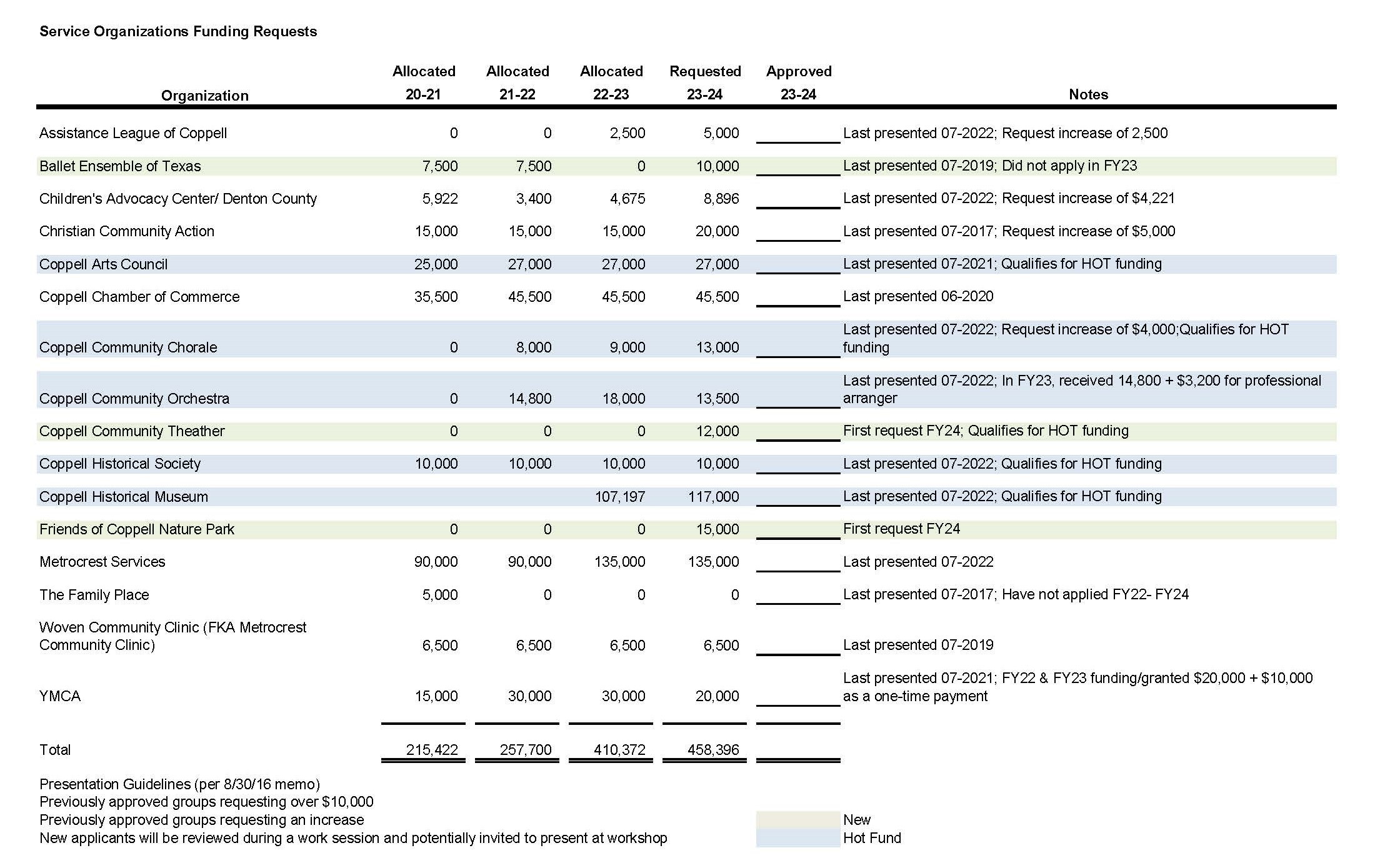The width and height of the screenshot is (1375, 868).
Task: Click the "Approved 23-24" column header
Action: (x=799, y=82)
